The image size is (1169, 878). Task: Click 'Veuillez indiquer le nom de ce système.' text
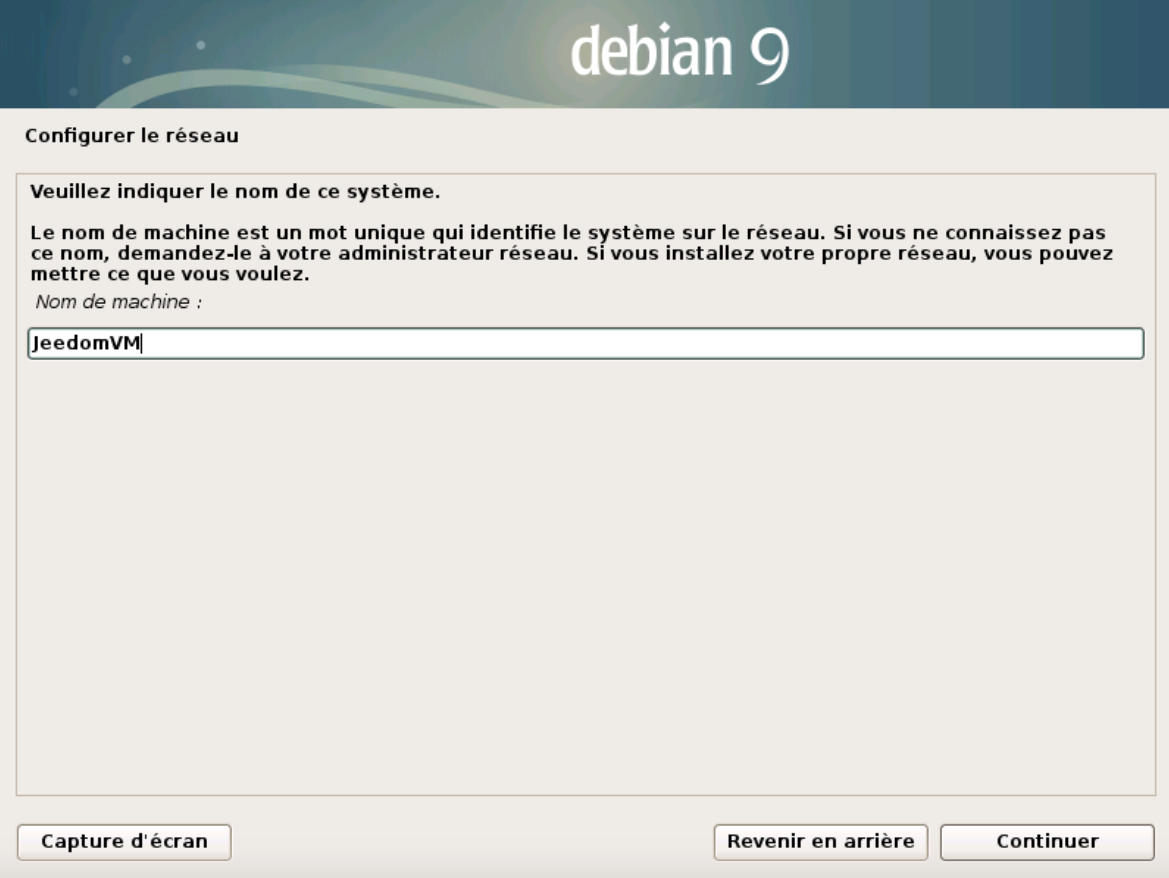pos(235,192)
